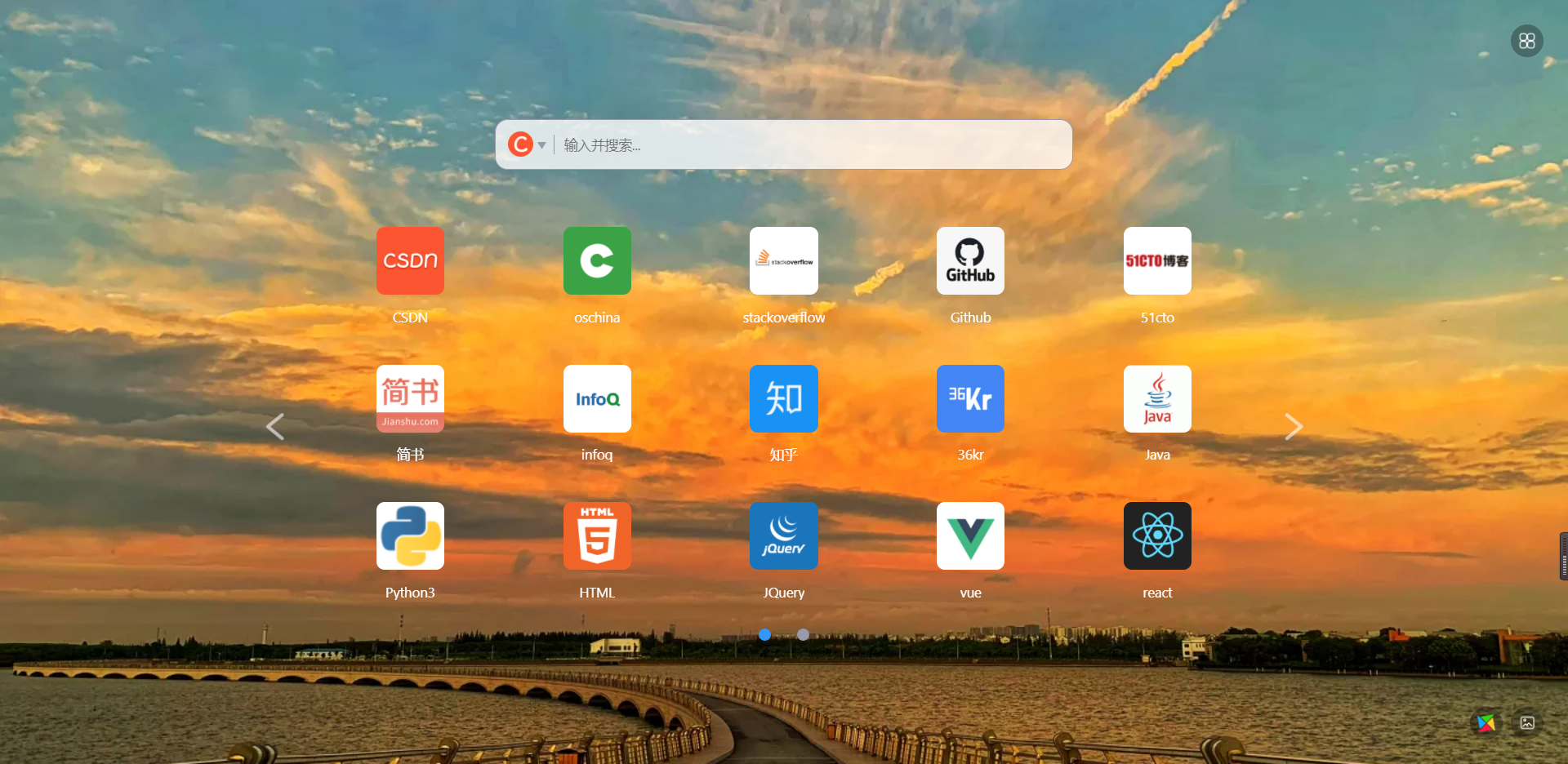Image resolution: width=1568 pixels, height=764 pixels.
Task: Open the jQuery shortcut icon
Action: point(784,535)
